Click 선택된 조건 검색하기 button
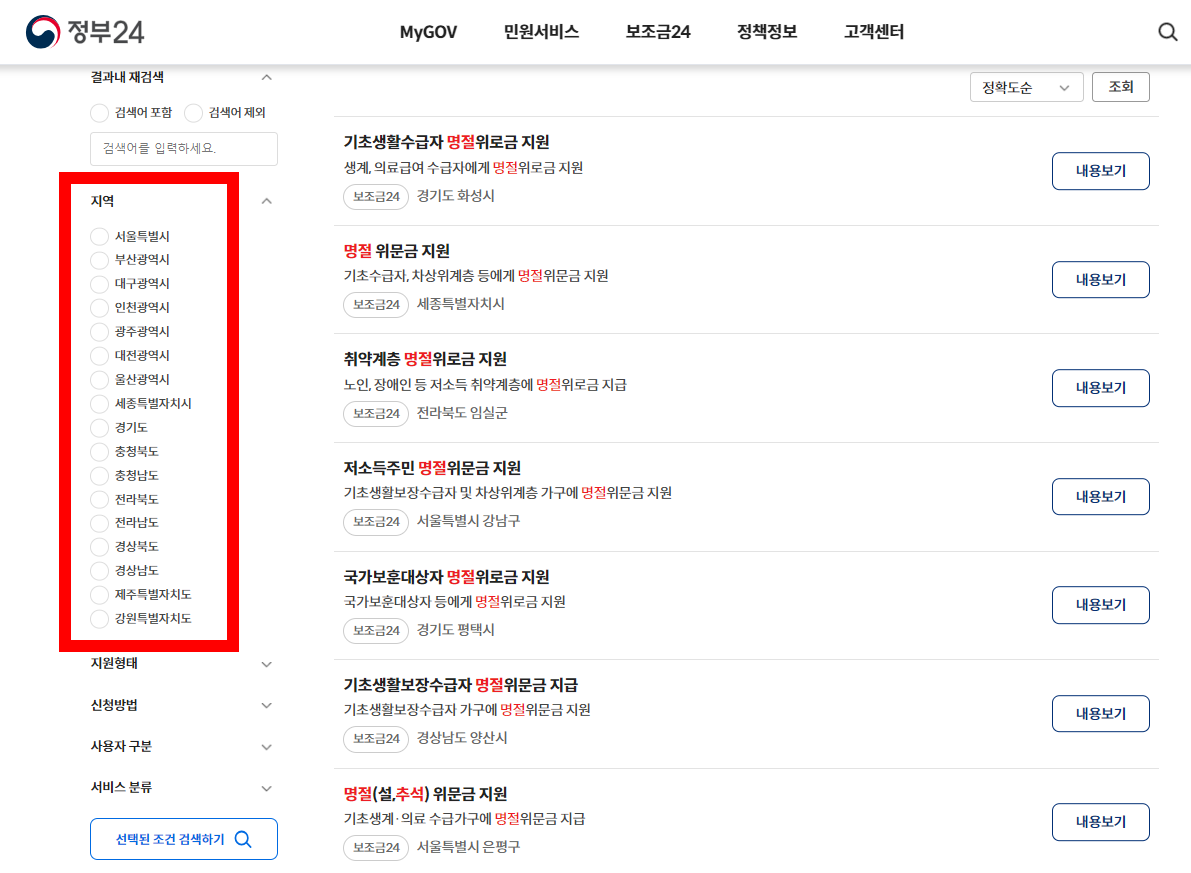Screen dimensions: 1191x873 click(184, 839)
